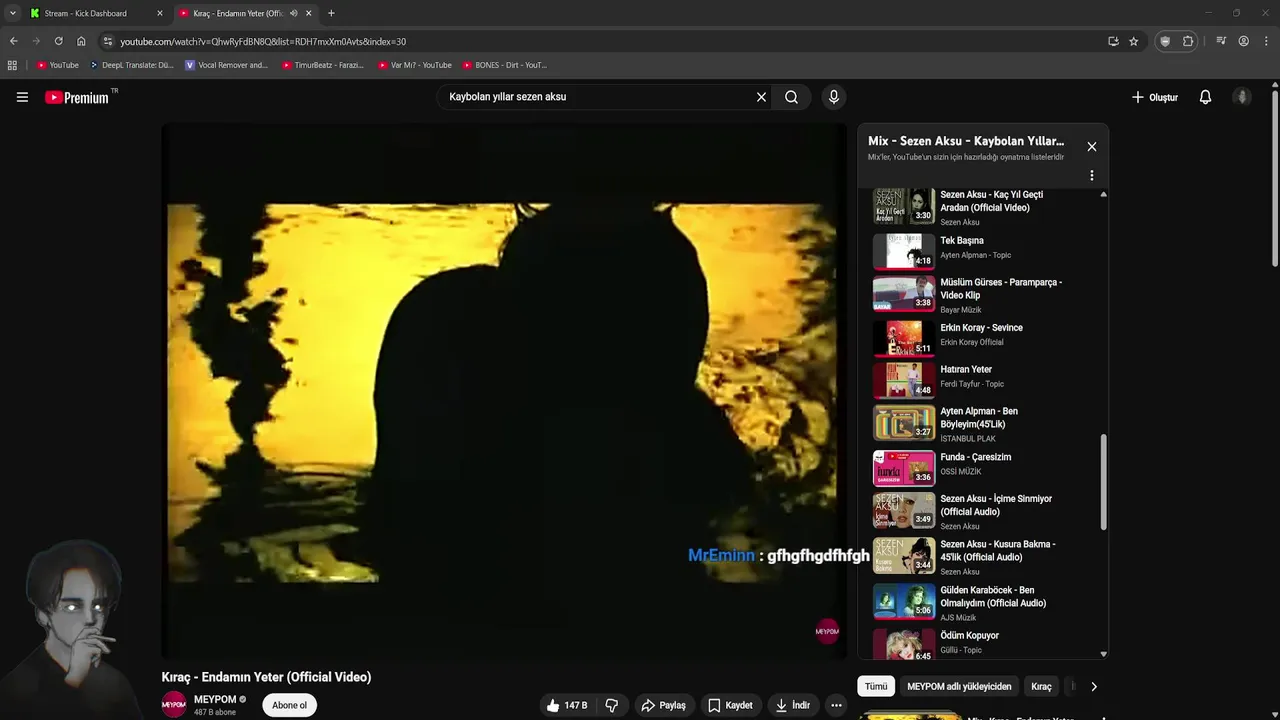The height and width of the screenshot is (720, 1280).
Task: Click the address bar URL
Action: tap(263, 41)
